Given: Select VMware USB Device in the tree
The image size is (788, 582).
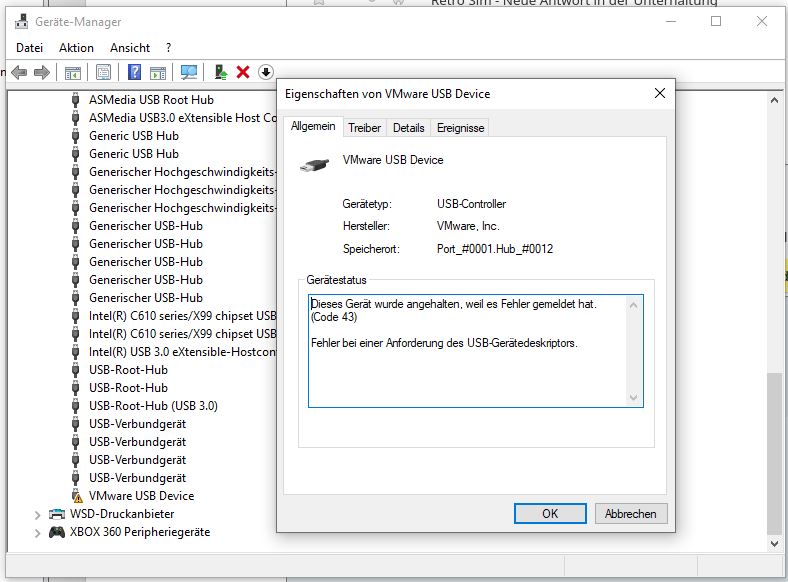Looking at the screenshot, I should click(141, 496).
